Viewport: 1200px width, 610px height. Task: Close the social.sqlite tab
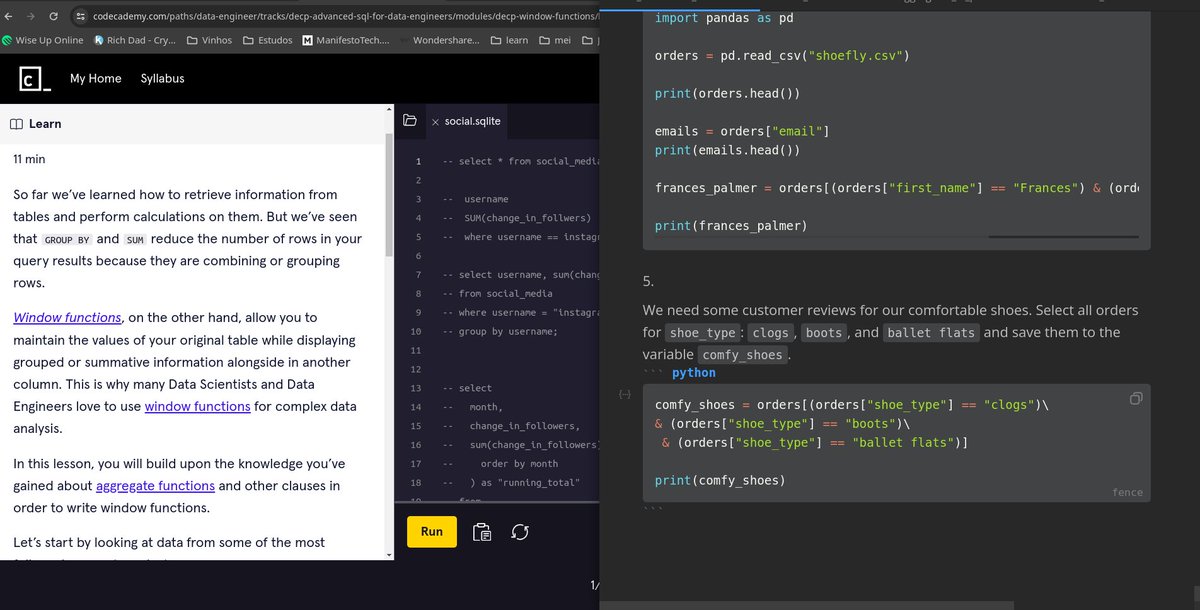(435, 122)
